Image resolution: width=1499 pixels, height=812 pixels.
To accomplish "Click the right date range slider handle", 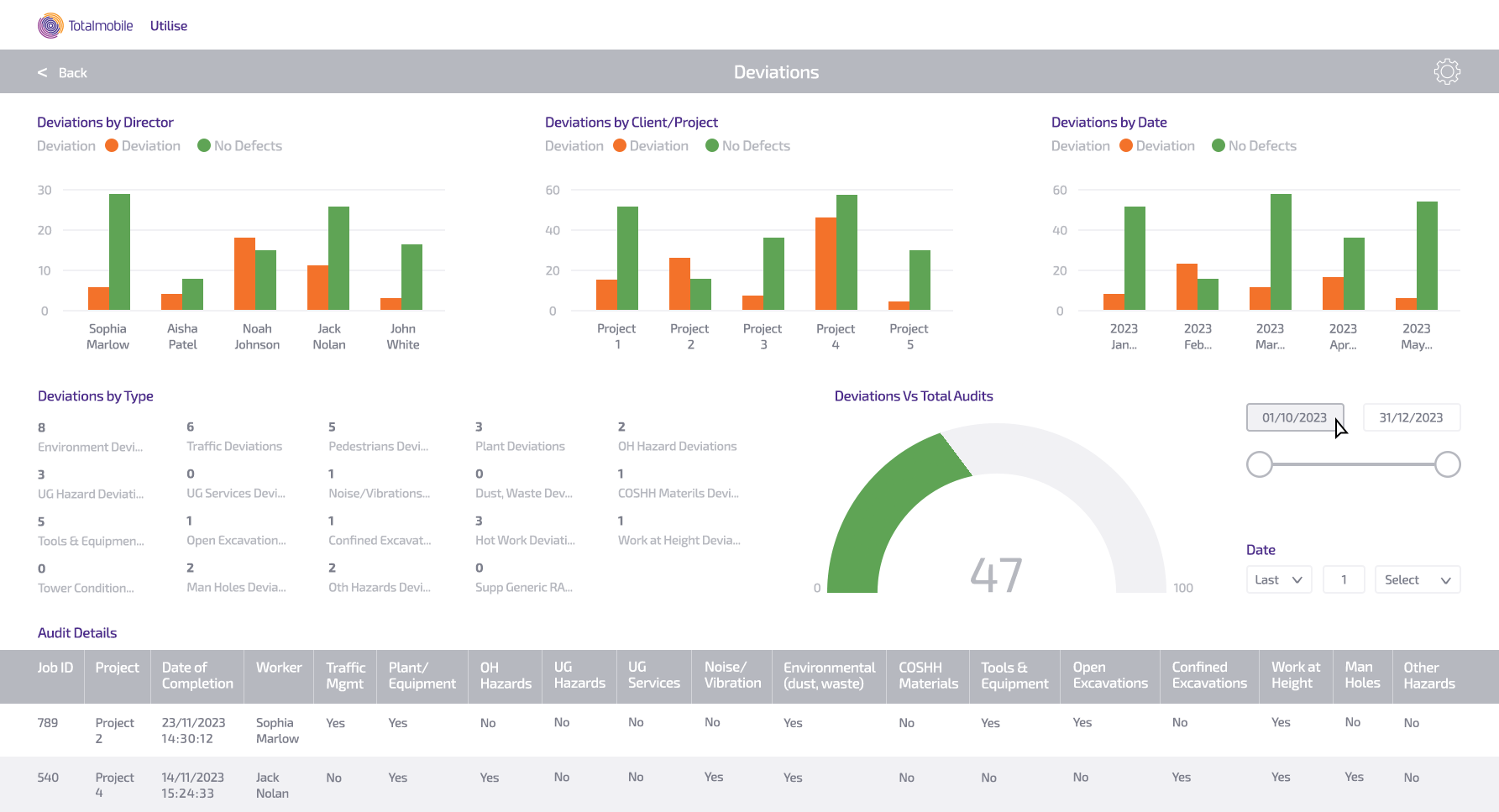I will (1447, 464).
